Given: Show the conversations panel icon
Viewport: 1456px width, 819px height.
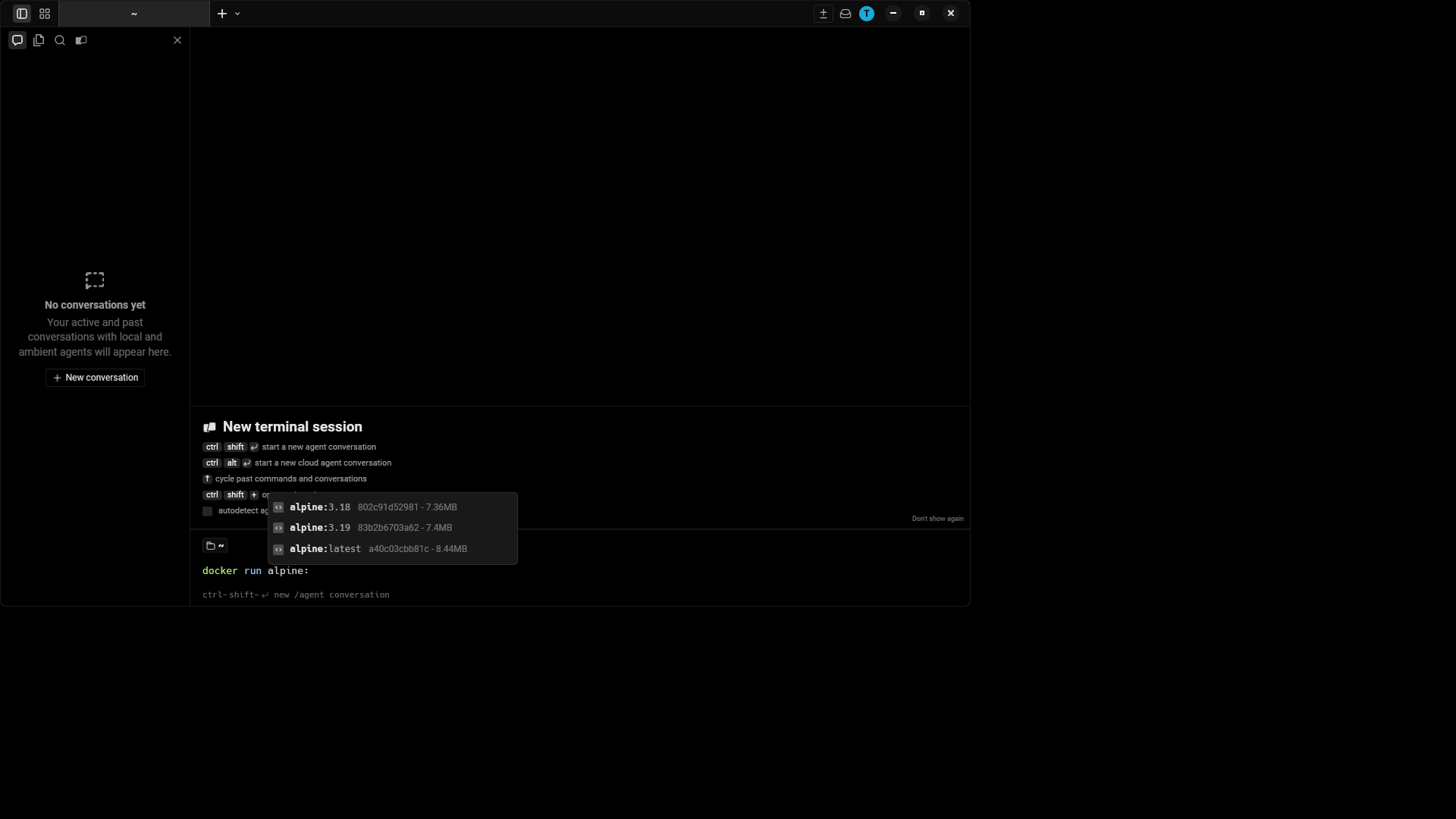Looking at the screenshot, I should click(x=17, y=40).
